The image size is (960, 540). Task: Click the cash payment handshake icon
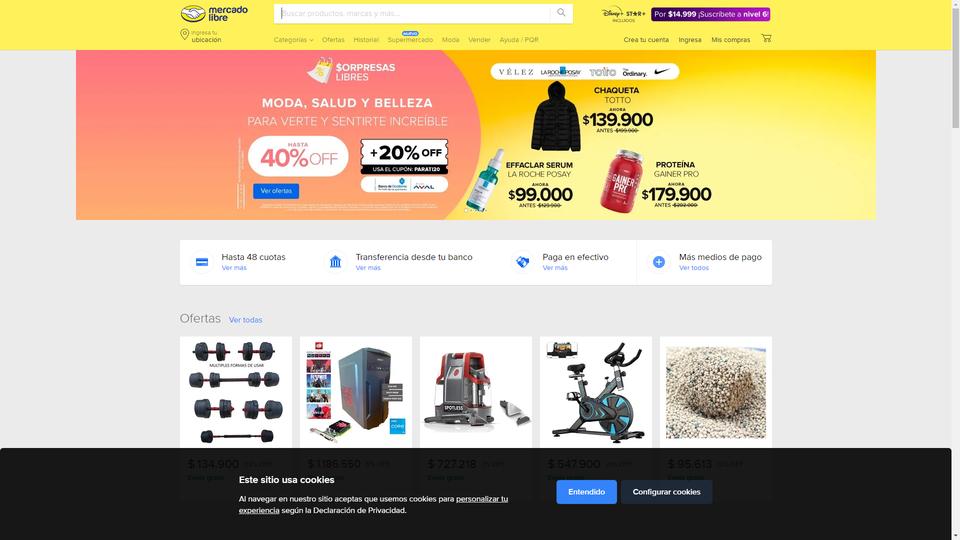point(522,262)
